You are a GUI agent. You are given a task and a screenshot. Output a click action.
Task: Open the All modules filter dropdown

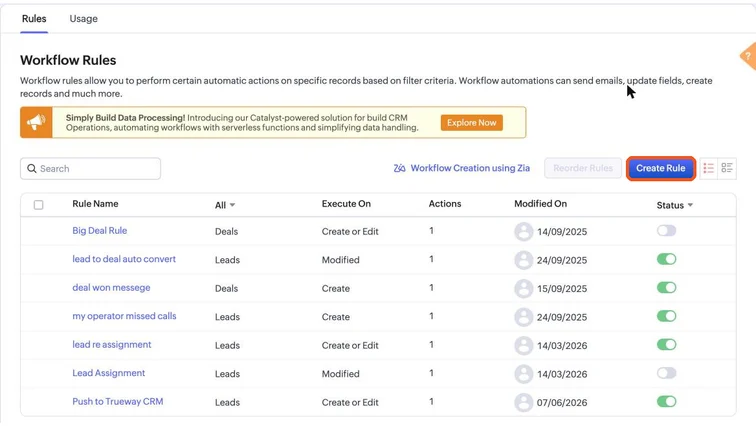(x=225, y=205)
